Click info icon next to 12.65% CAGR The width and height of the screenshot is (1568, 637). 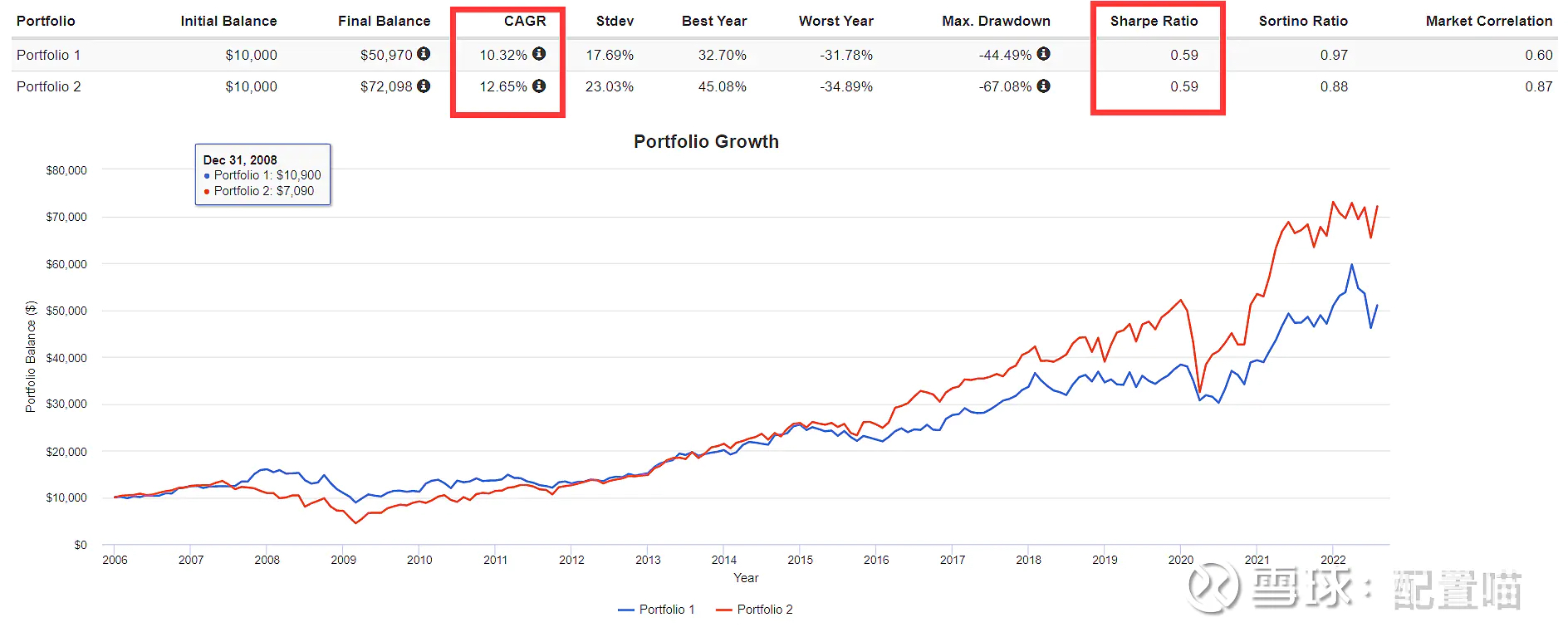[x=539, y=86]
